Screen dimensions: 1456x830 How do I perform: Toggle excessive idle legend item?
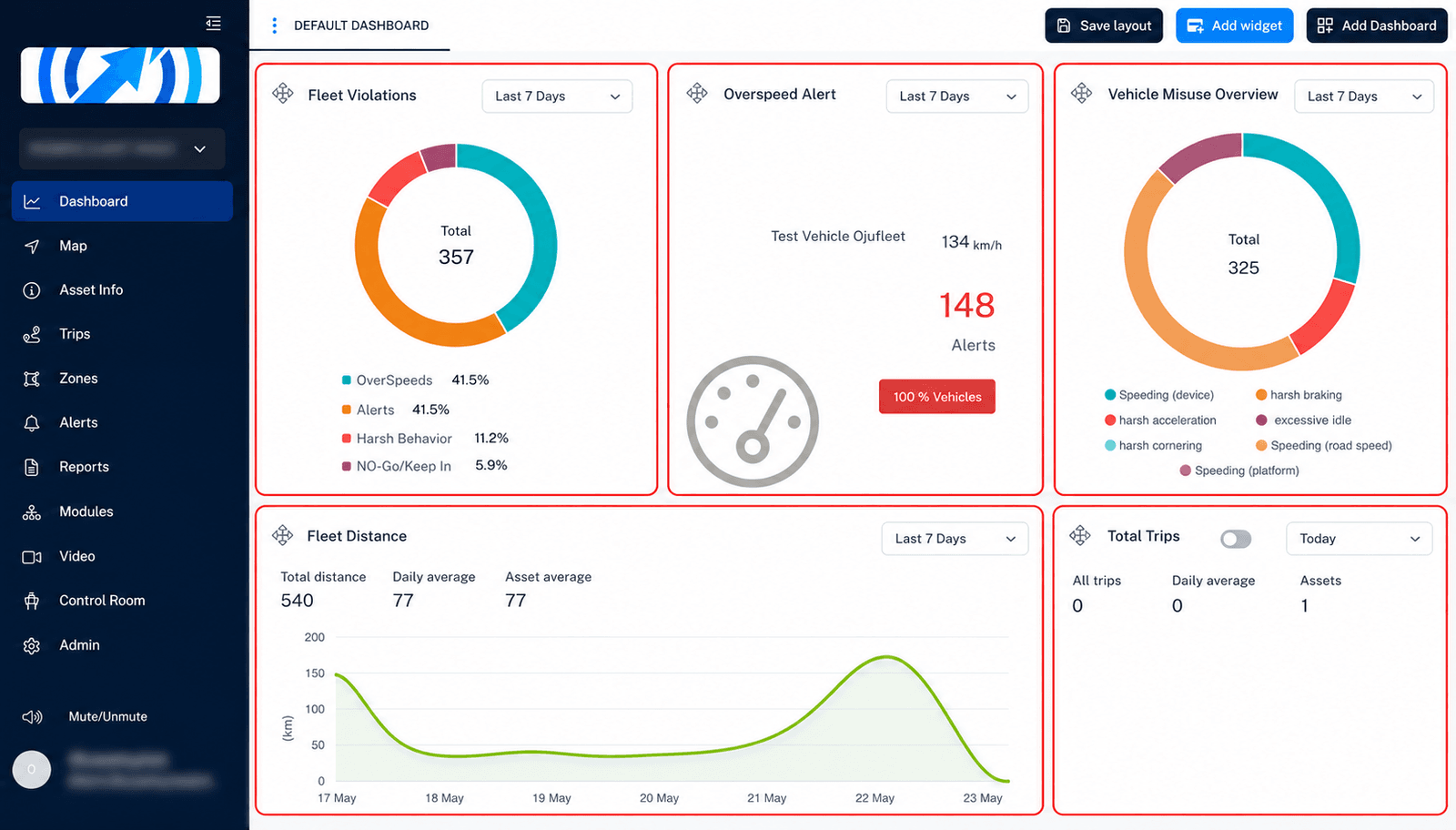1303,420
